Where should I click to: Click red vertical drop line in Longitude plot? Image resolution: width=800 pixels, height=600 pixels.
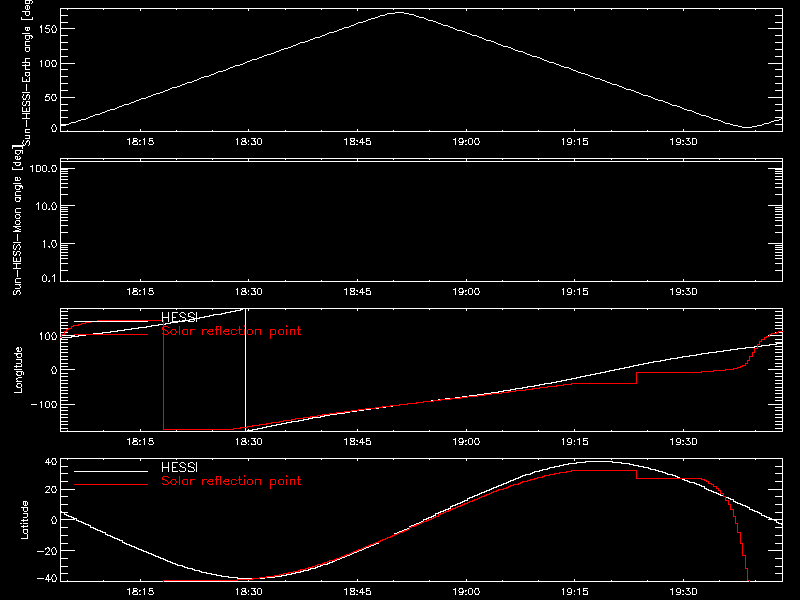click(x=163, y=375)
